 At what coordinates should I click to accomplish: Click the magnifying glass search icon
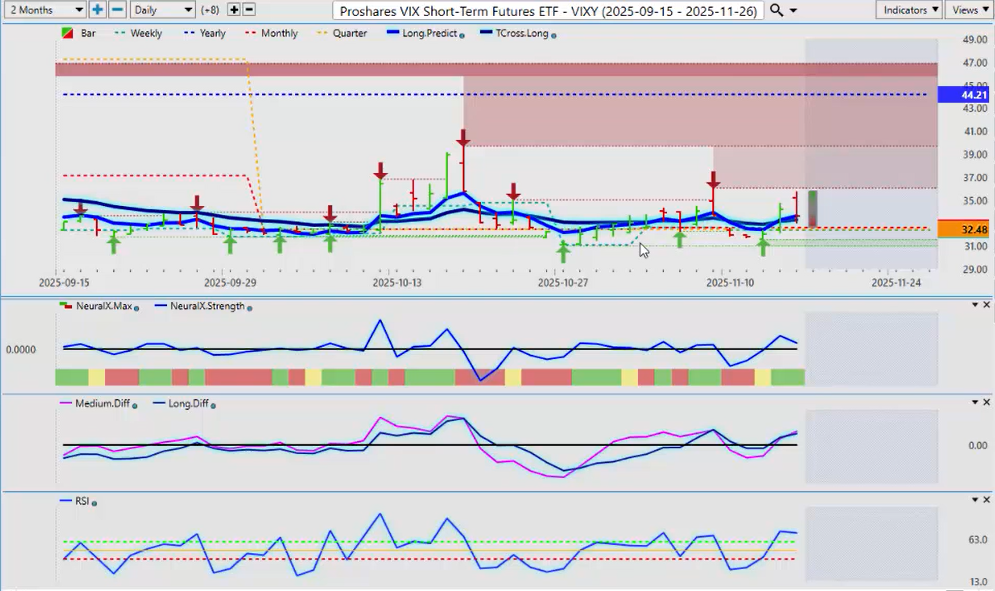pos(777,10)
